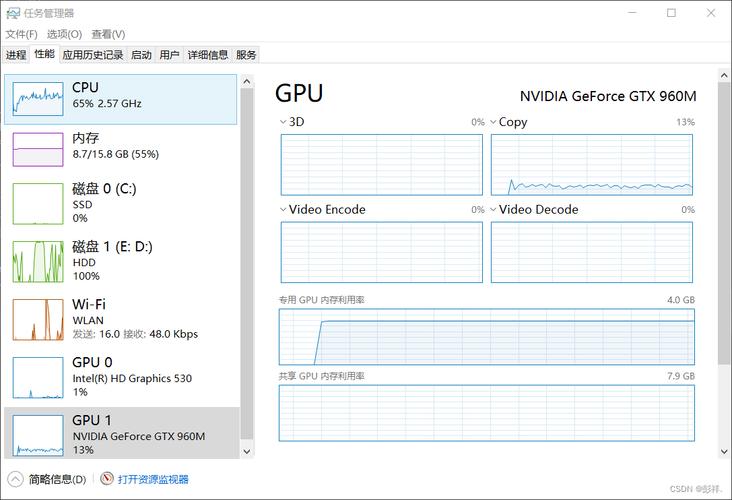Image resolution: width=732 pixels, height=500 pixels.
Task: Click '8.7/15.8 GB (55%)' memory text
Action: 116,154
